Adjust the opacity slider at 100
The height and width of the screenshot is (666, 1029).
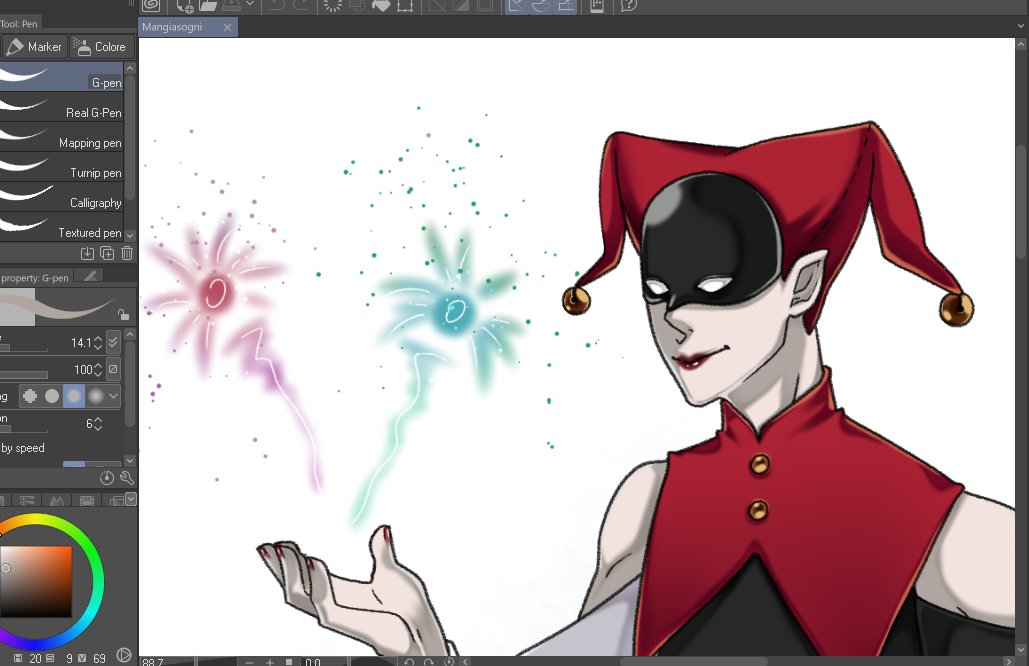[x=24, y=375]
